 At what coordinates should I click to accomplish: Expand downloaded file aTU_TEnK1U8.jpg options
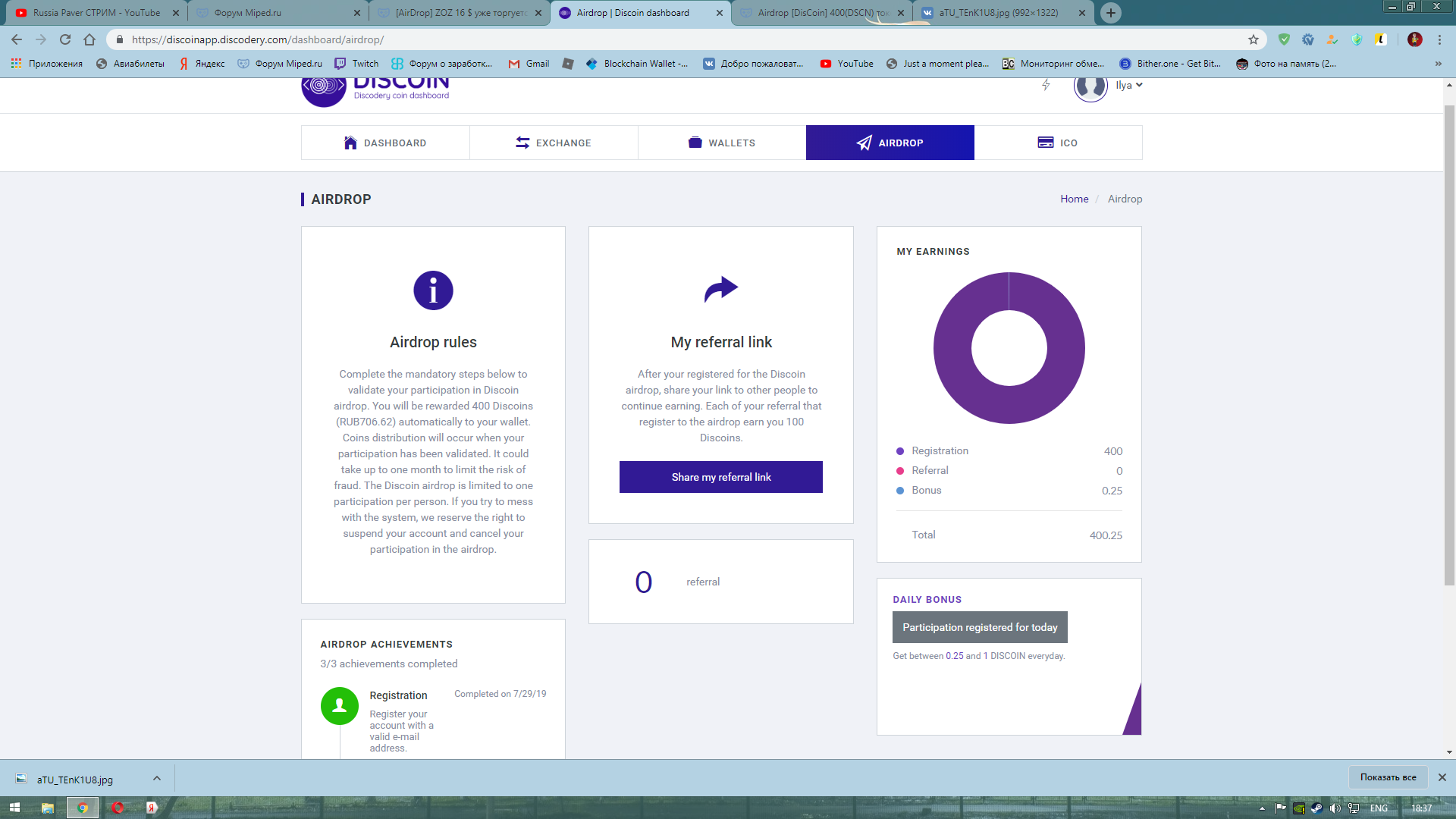click(157, 778)
